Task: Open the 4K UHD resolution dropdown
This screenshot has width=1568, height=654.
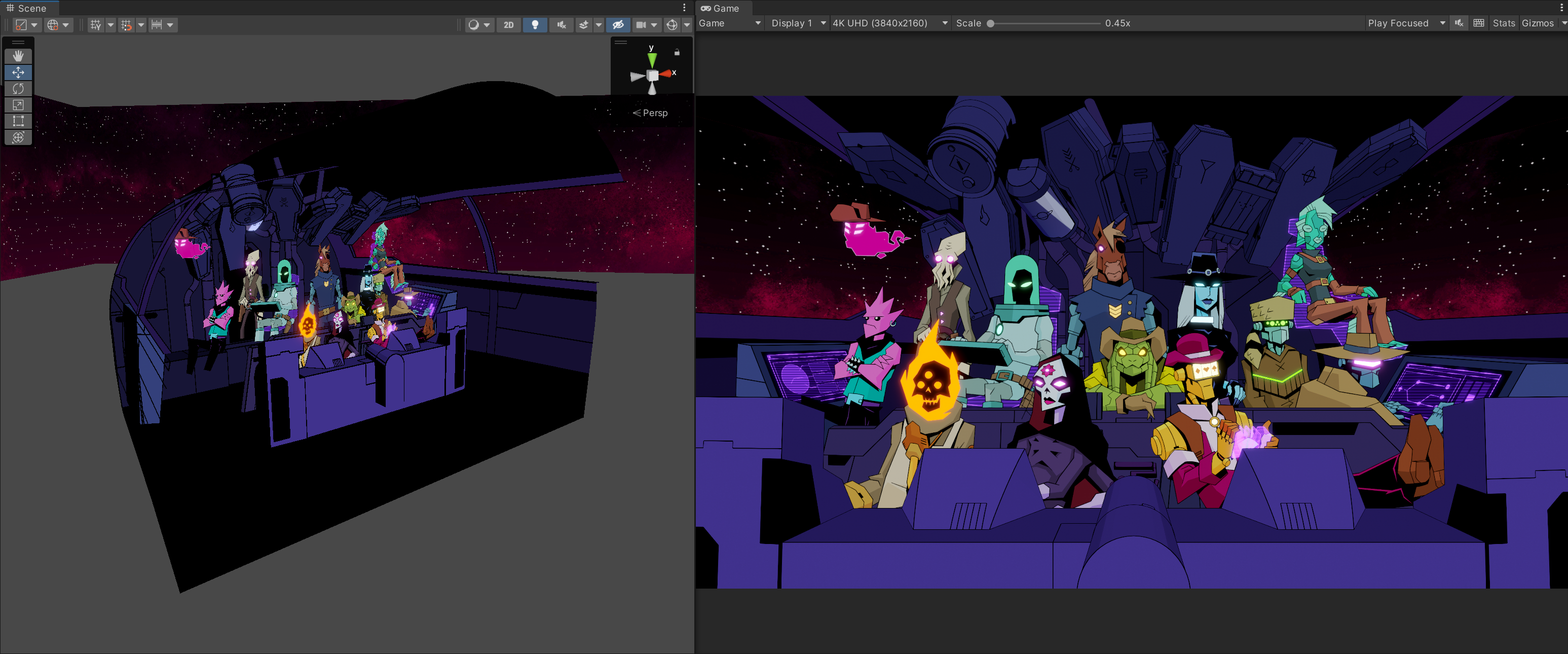Action: (889, 23)
